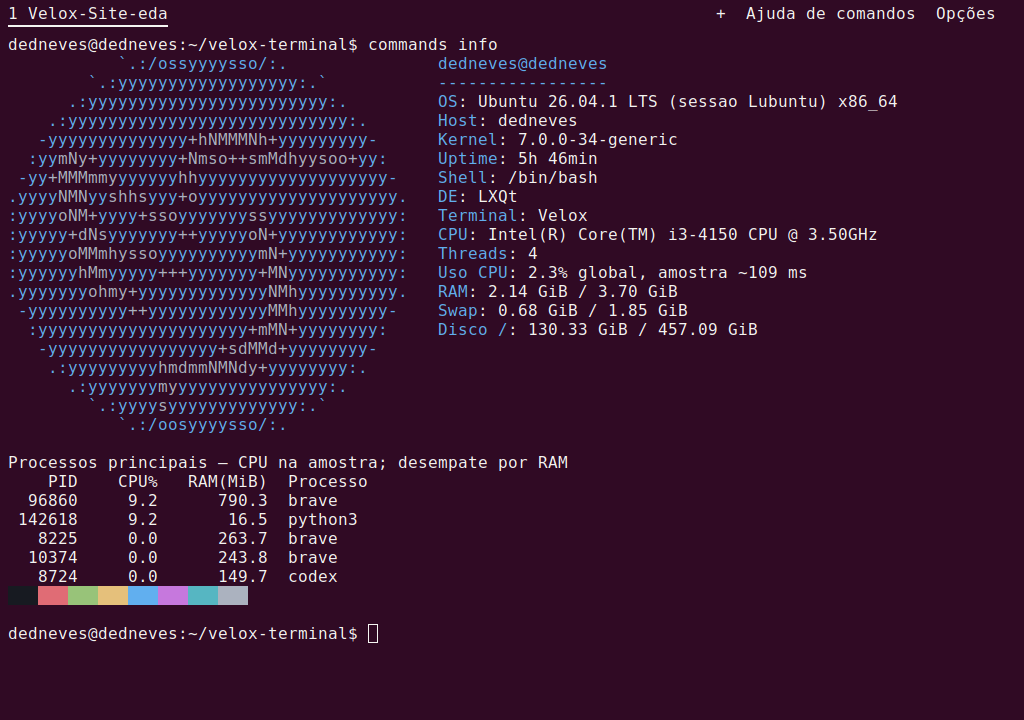The width and height of the screenshot is (1024, 720).
Task: Click the "Threads: 4" line
Action: pyautogui.click(x=488, y=254)
